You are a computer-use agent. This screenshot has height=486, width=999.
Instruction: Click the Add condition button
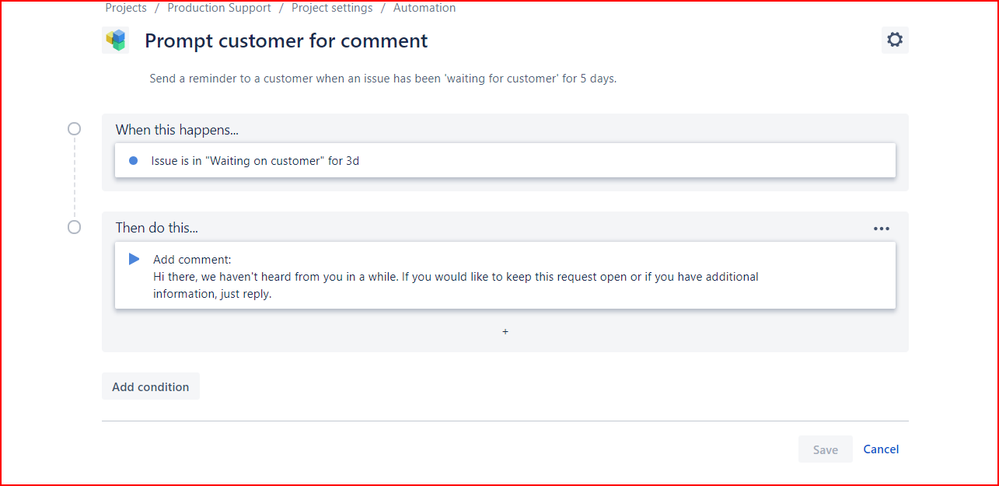pyautogui.click(x=150, y=387)
